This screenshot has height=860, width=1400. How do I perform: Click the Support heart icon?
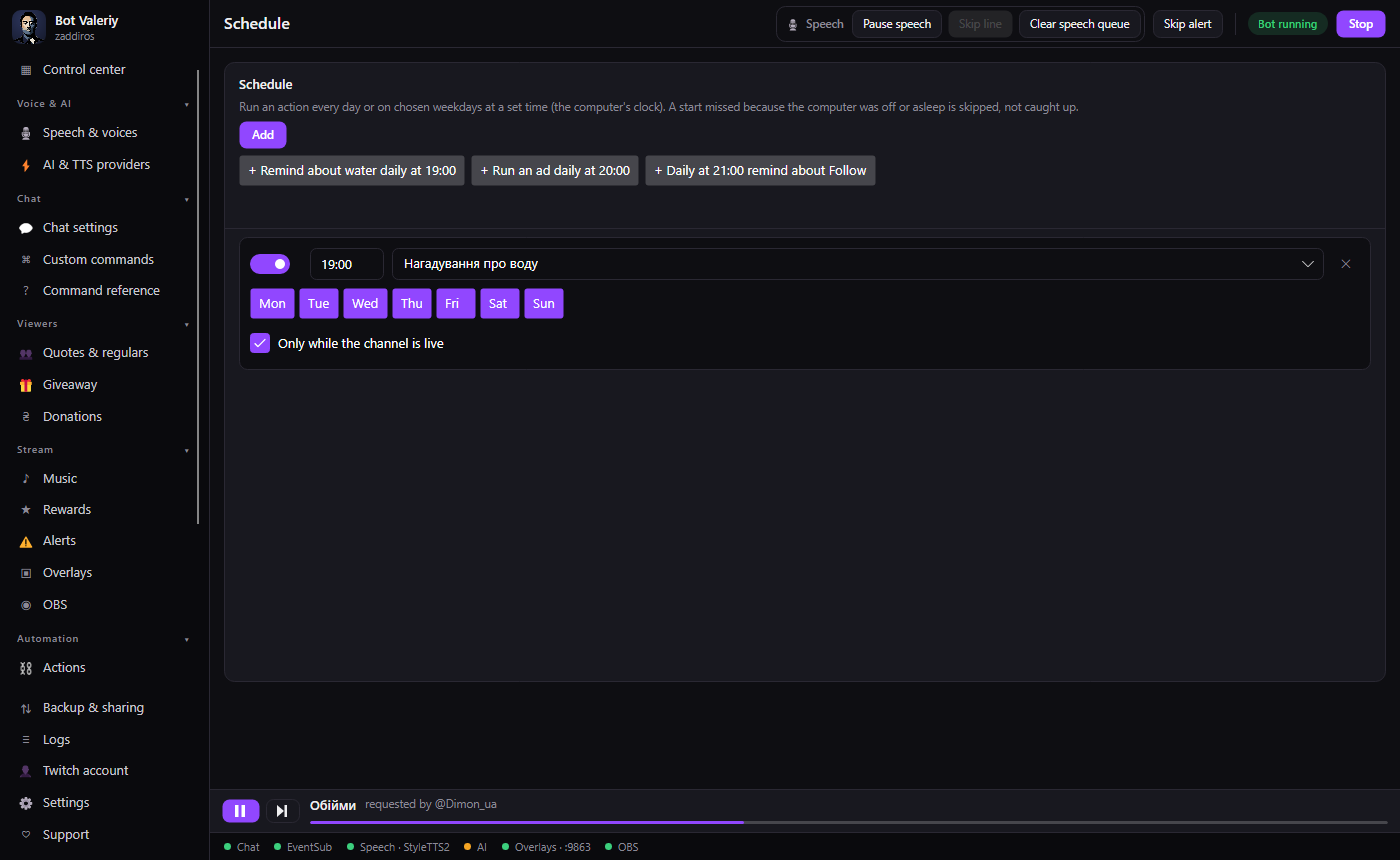(26, 835)
